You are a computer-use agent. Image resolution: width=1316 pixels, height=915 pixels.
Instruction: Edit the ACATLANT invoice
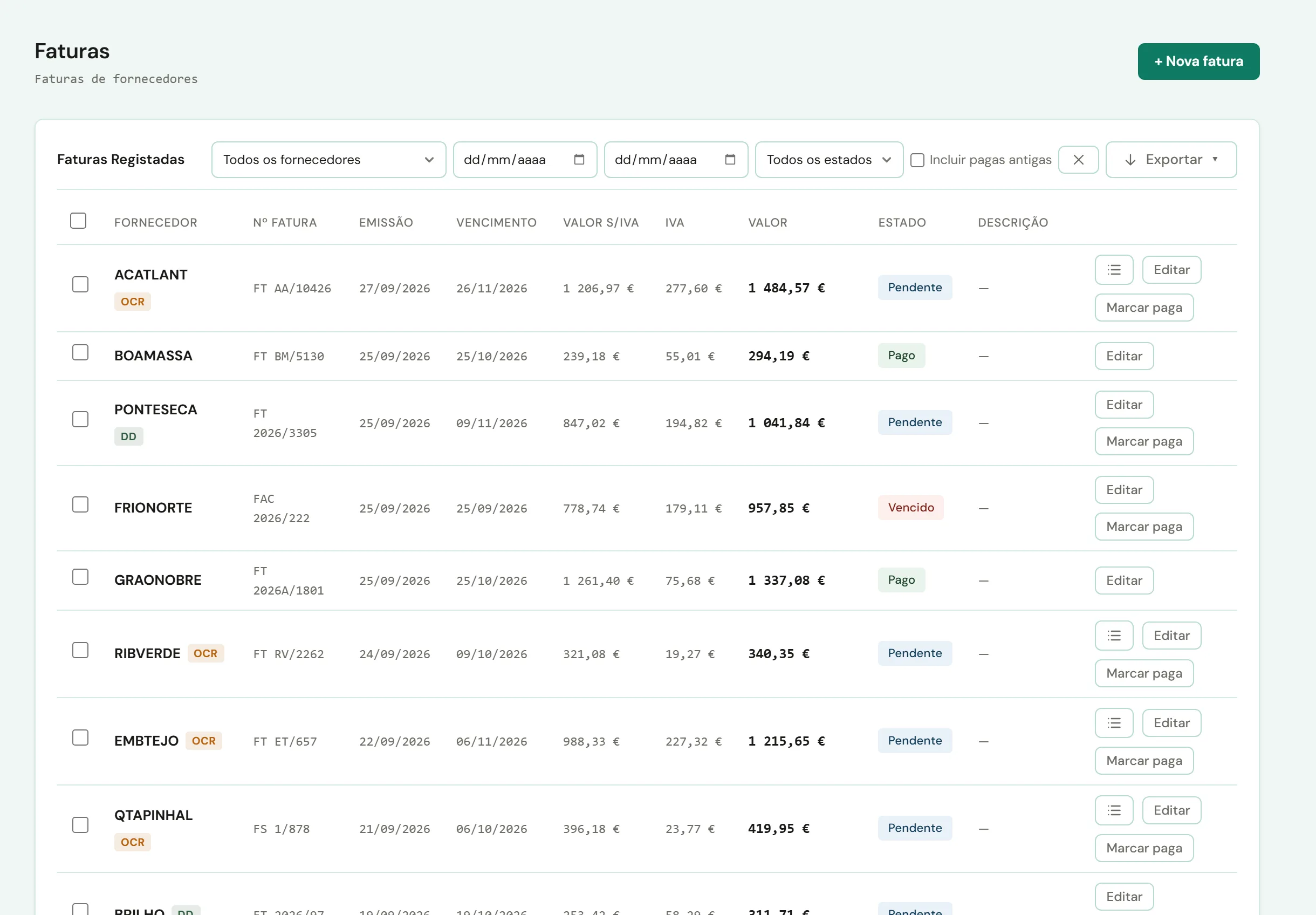click(1171, 270)
